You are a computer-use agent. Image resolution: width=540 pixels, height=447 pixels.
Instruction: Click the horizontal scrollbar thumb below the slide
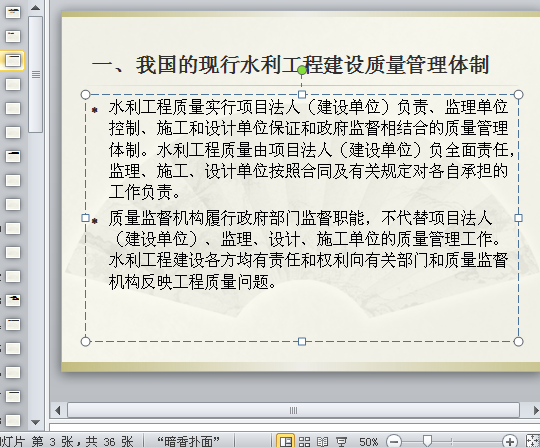tap(293, 410)
